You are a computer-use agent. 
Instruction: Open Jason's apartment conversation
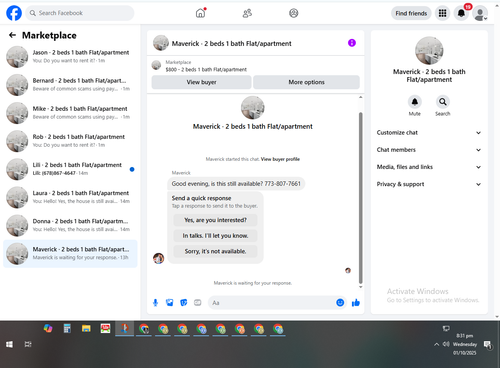70,57
